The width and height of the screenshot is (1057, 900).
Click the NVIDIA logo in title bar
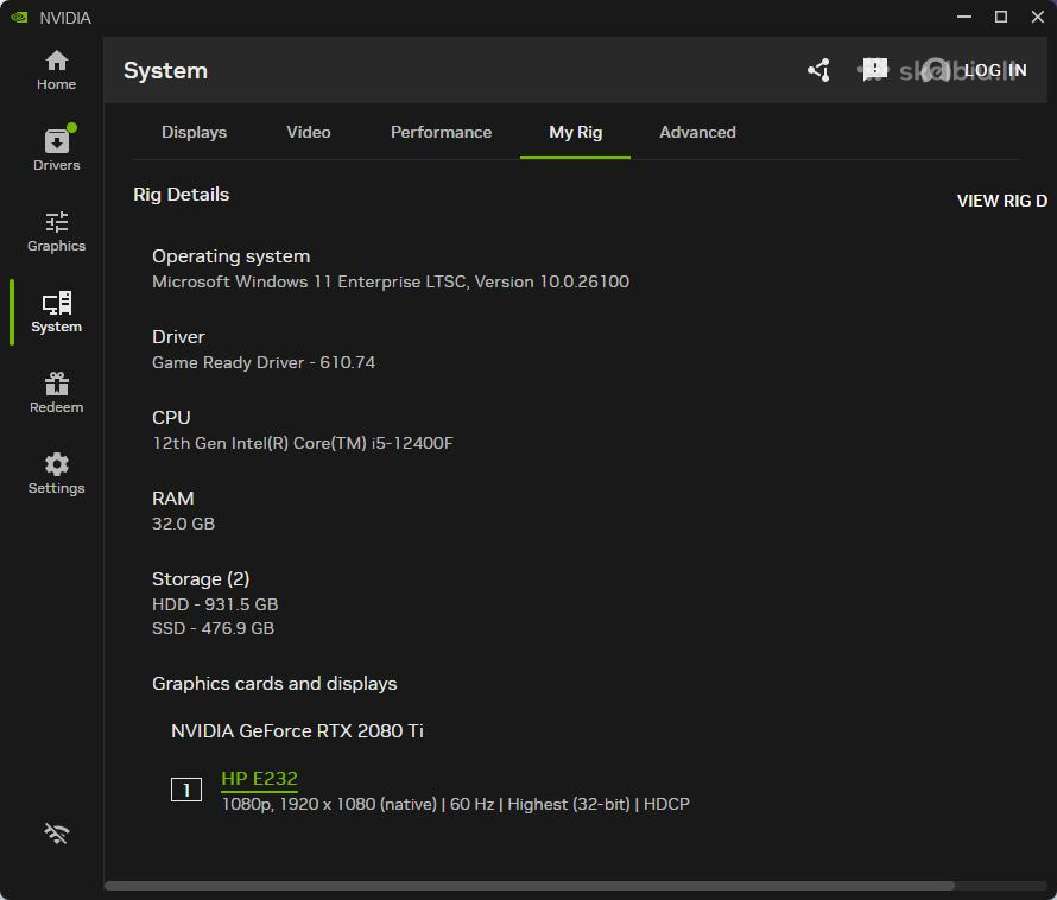click(19, 18)
